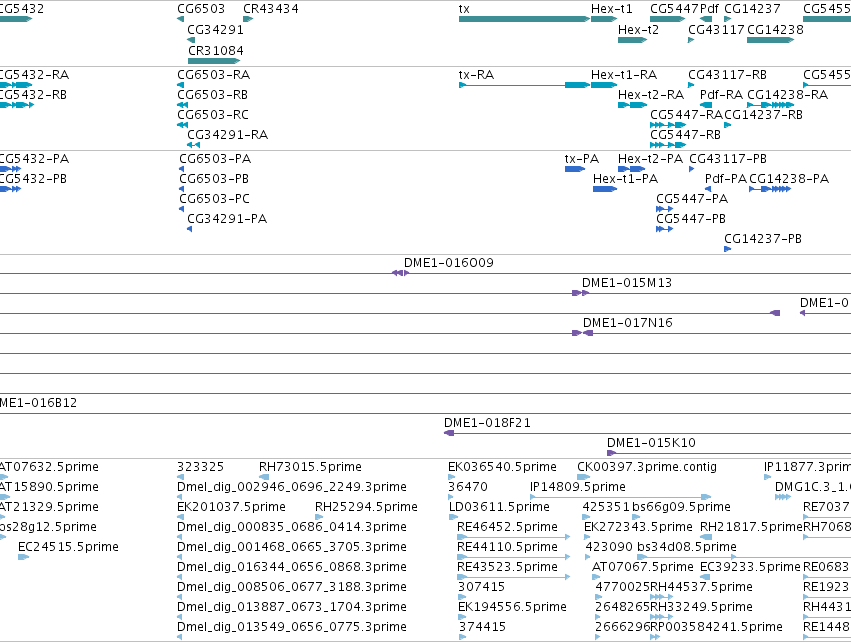Click the CG6503-RA transcript label
Viewport: 851px width, 642px height.
(213, 74)
